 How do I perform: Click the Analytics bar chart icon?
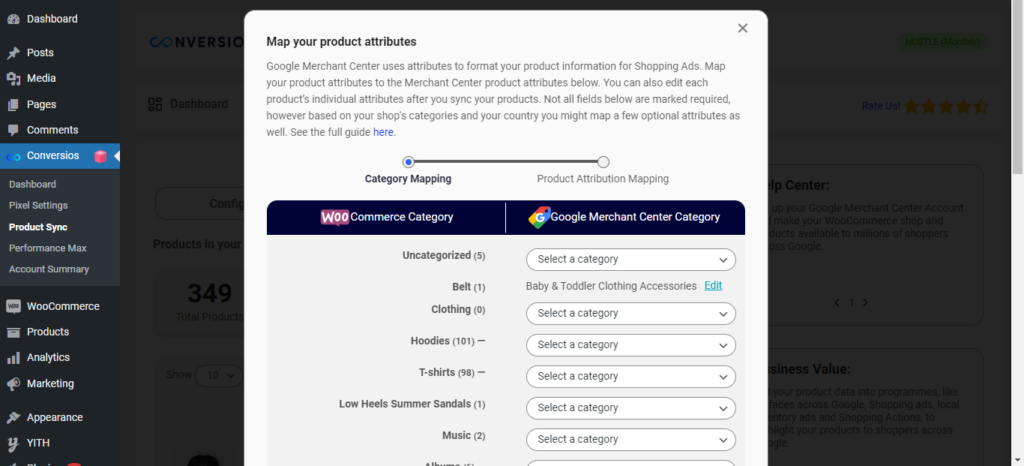[x=13, y=358]
